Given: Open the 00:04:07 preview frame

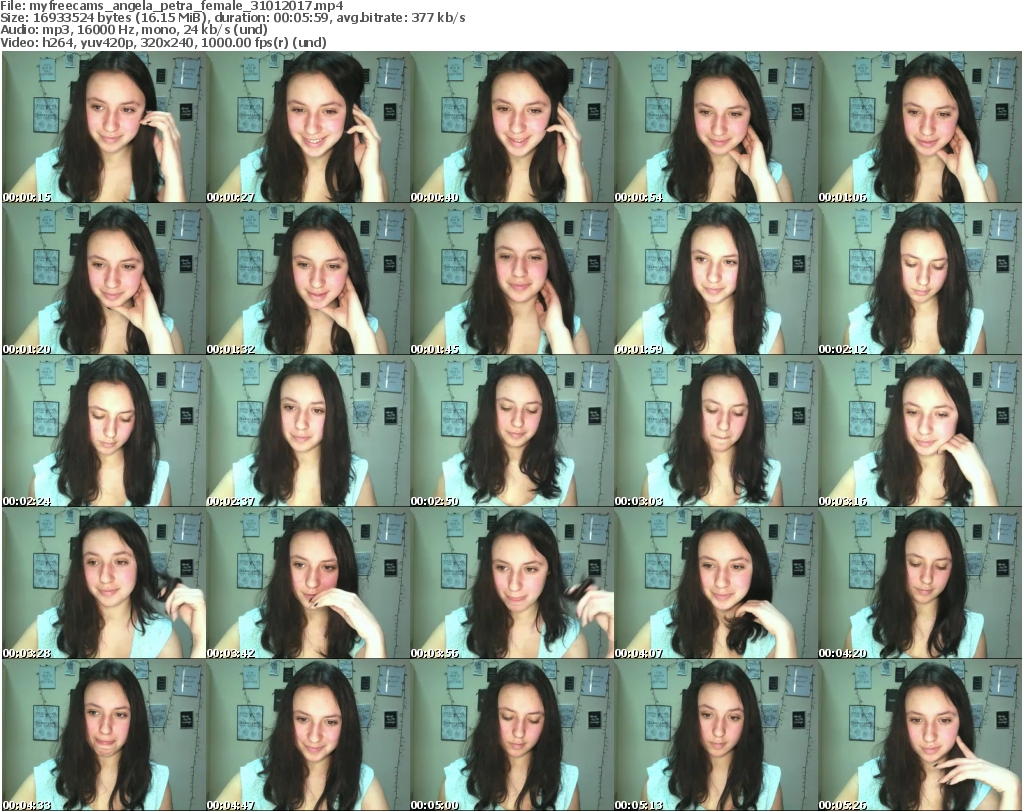Looking at the screenshot, I should pyautogui.click(x=716, y=583).
